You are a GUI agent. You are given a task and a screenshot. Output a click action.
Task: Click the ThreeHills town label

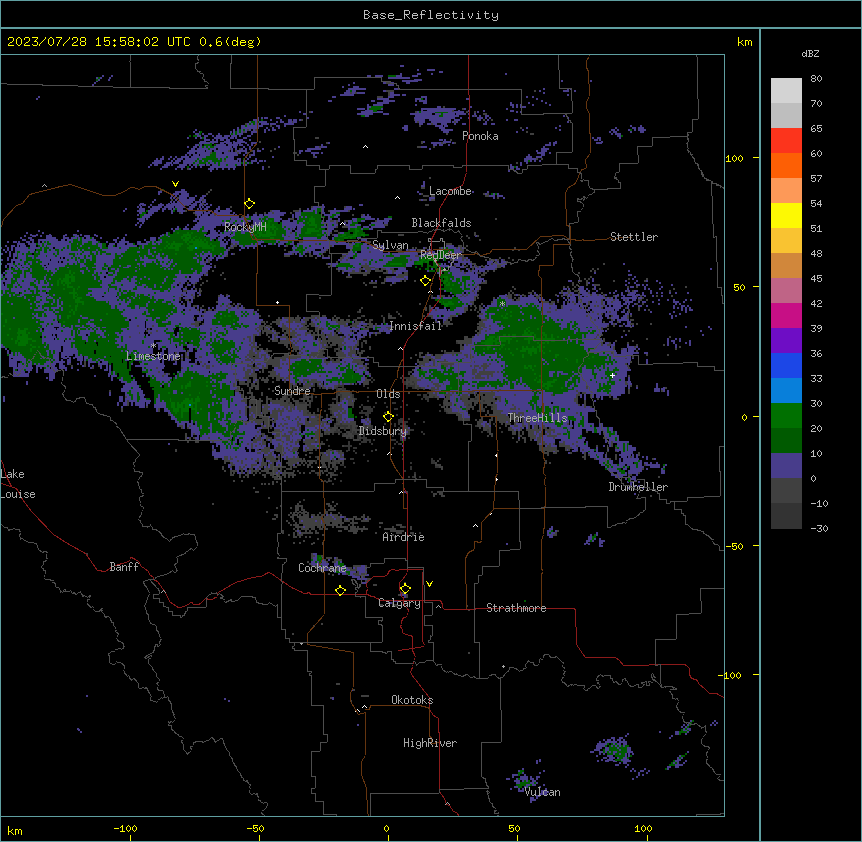click(537, 418)
